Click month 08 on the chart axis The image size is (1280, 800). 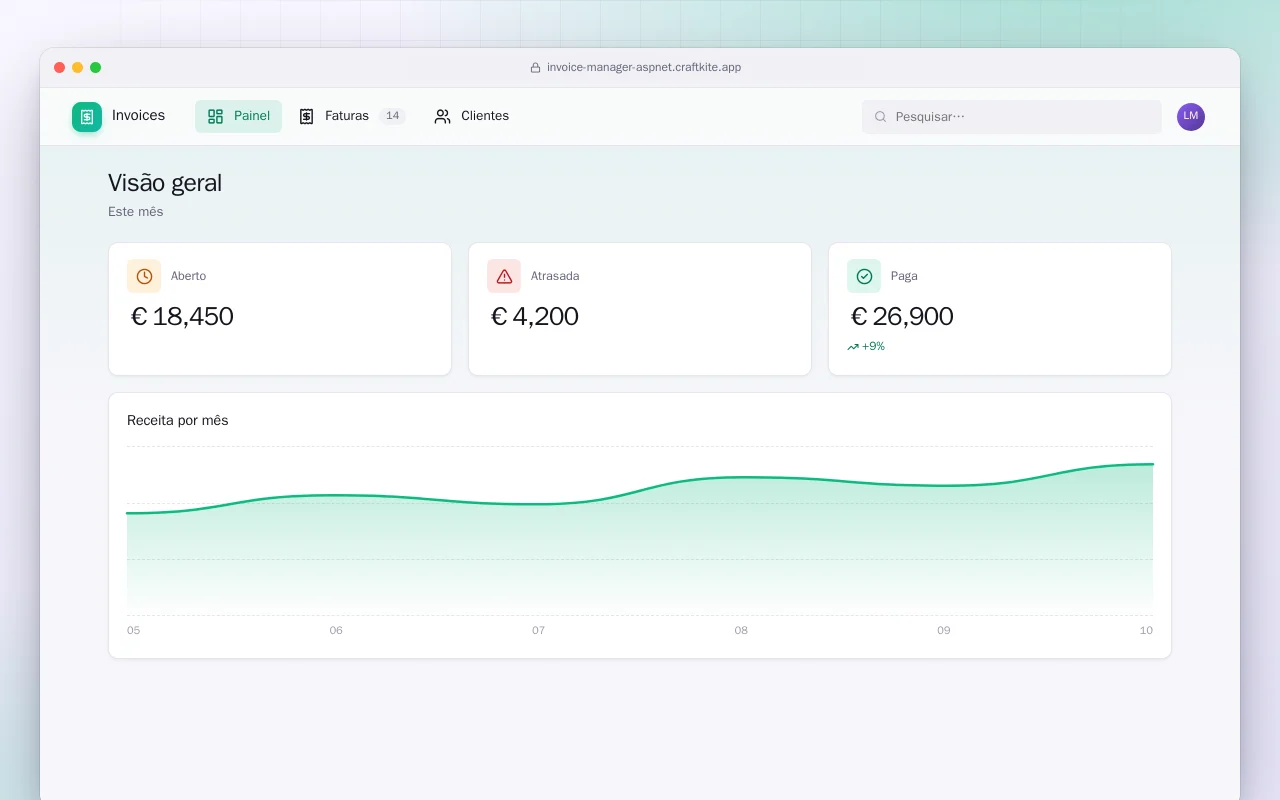(x=741, y=631)
